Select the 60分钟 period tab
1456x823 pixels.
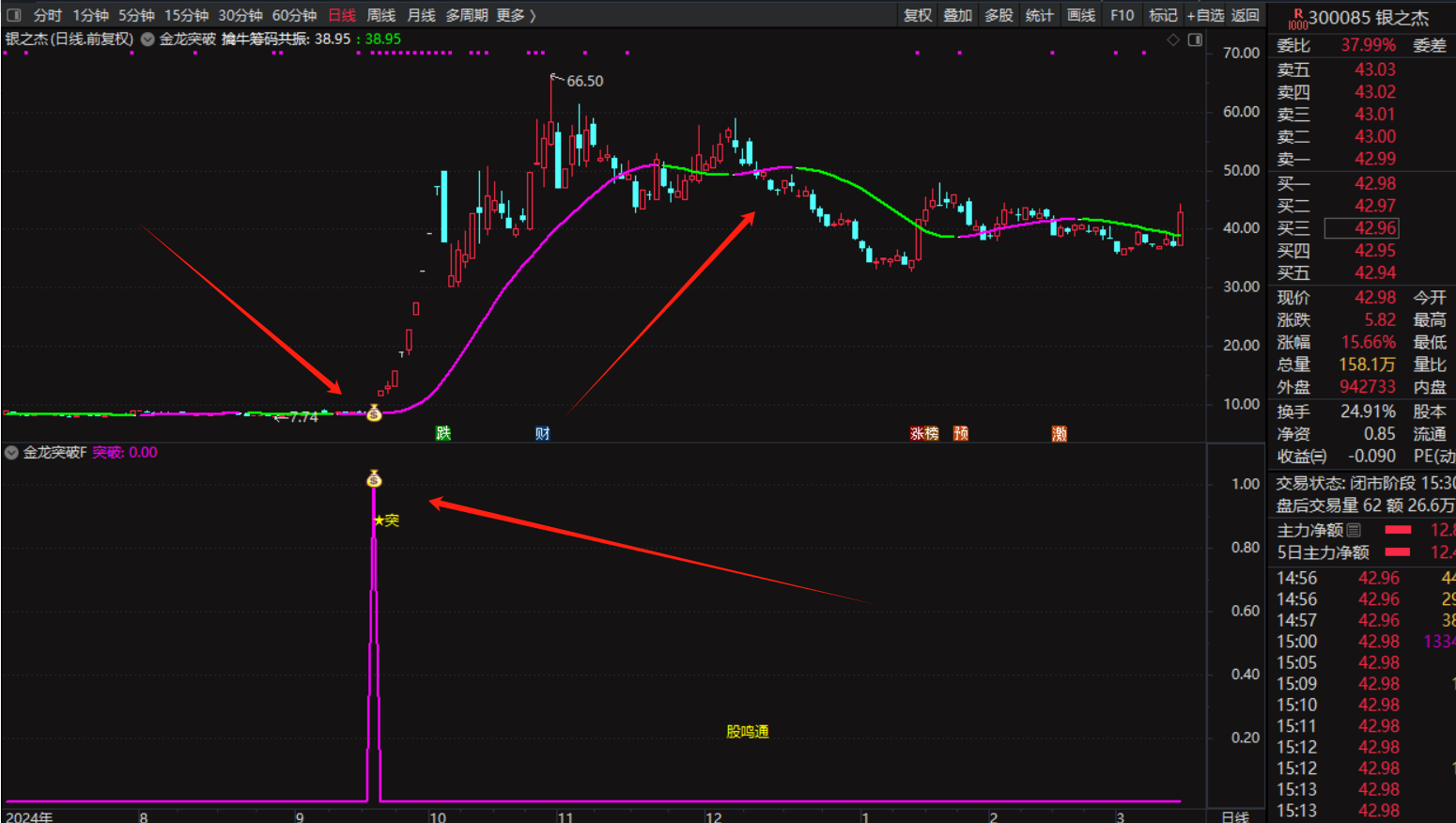(294, 15)
